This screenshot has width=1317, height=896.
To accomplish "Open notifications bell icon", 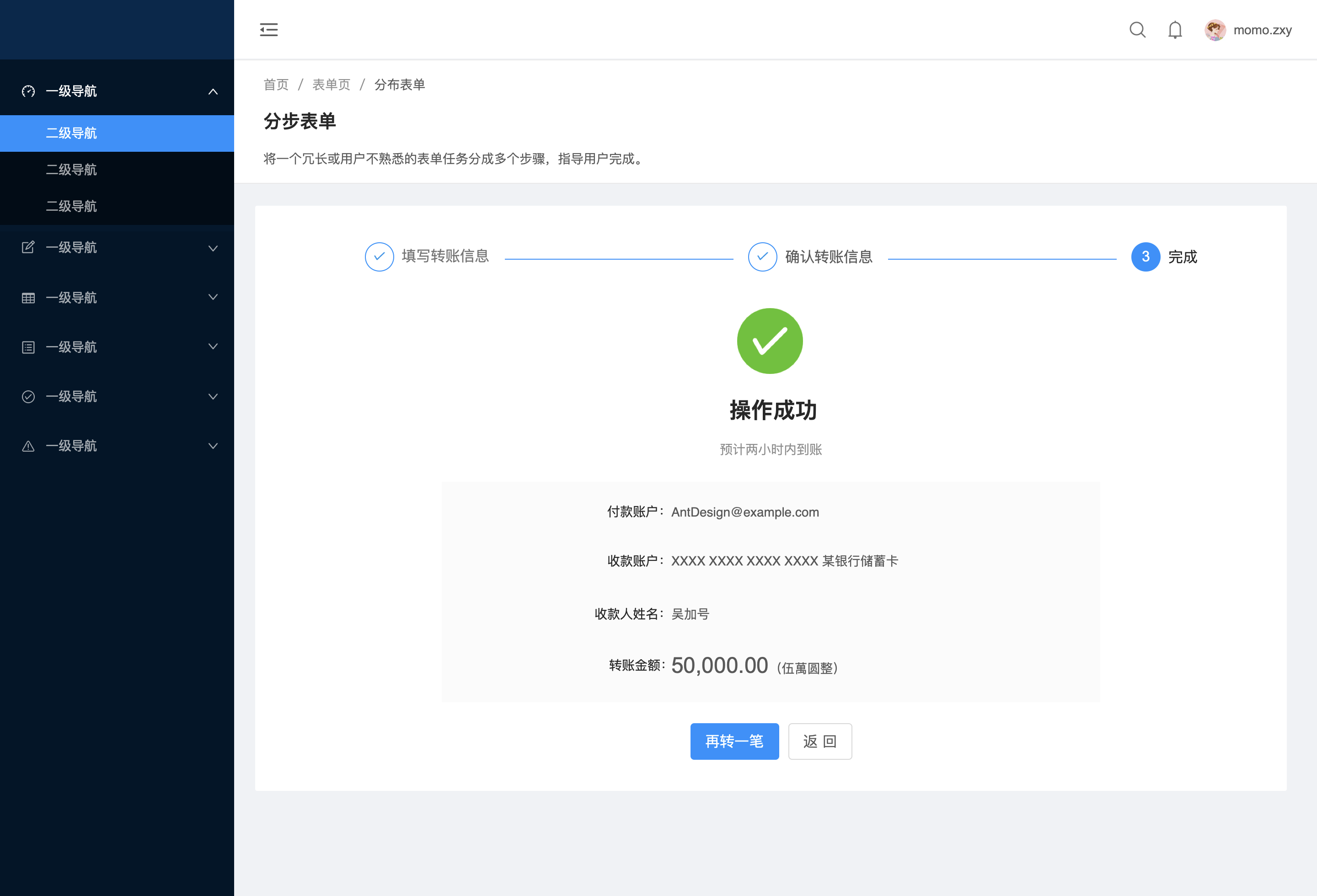I will tap(1175, 29).
